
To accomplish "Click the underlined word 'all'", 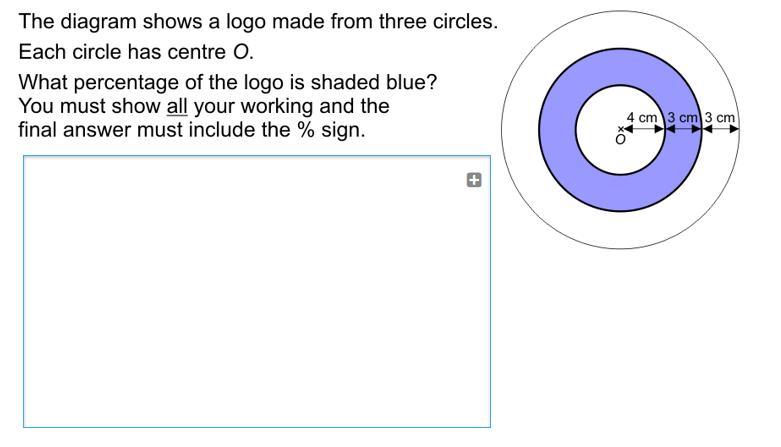I will (177, 106).
